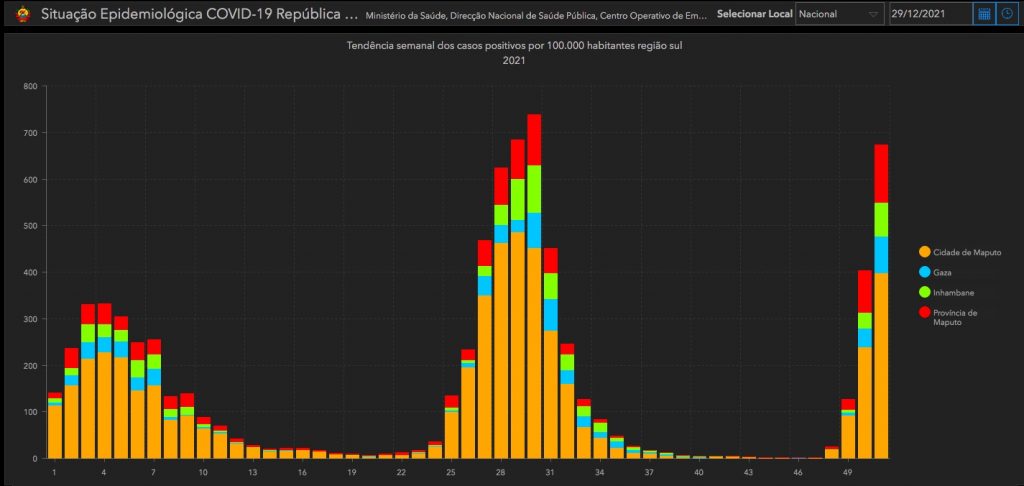The width and height of the screenshot is (1024, 486).
Task: Click the red segment of the week 50 bar
Action: coord(864,291)
